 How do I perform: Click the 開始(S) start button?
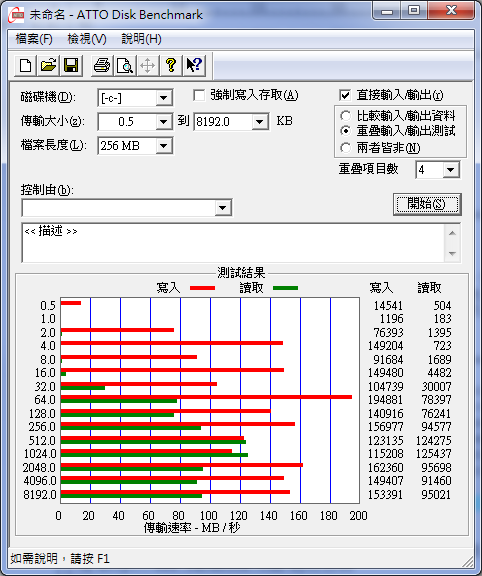(x=427, y=204)
